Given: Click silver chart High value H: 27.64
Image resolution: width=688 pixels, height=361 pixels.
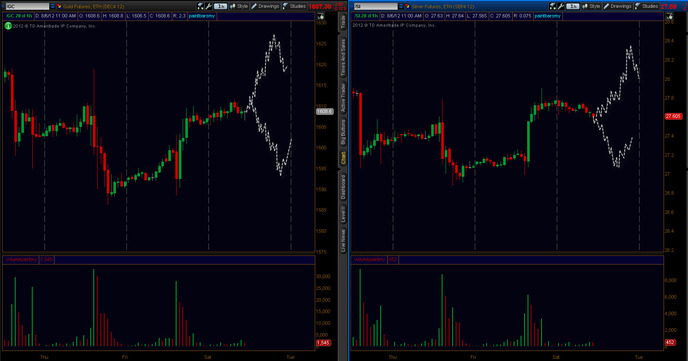Looking at the screenshot, I should (x=455, y=16).
